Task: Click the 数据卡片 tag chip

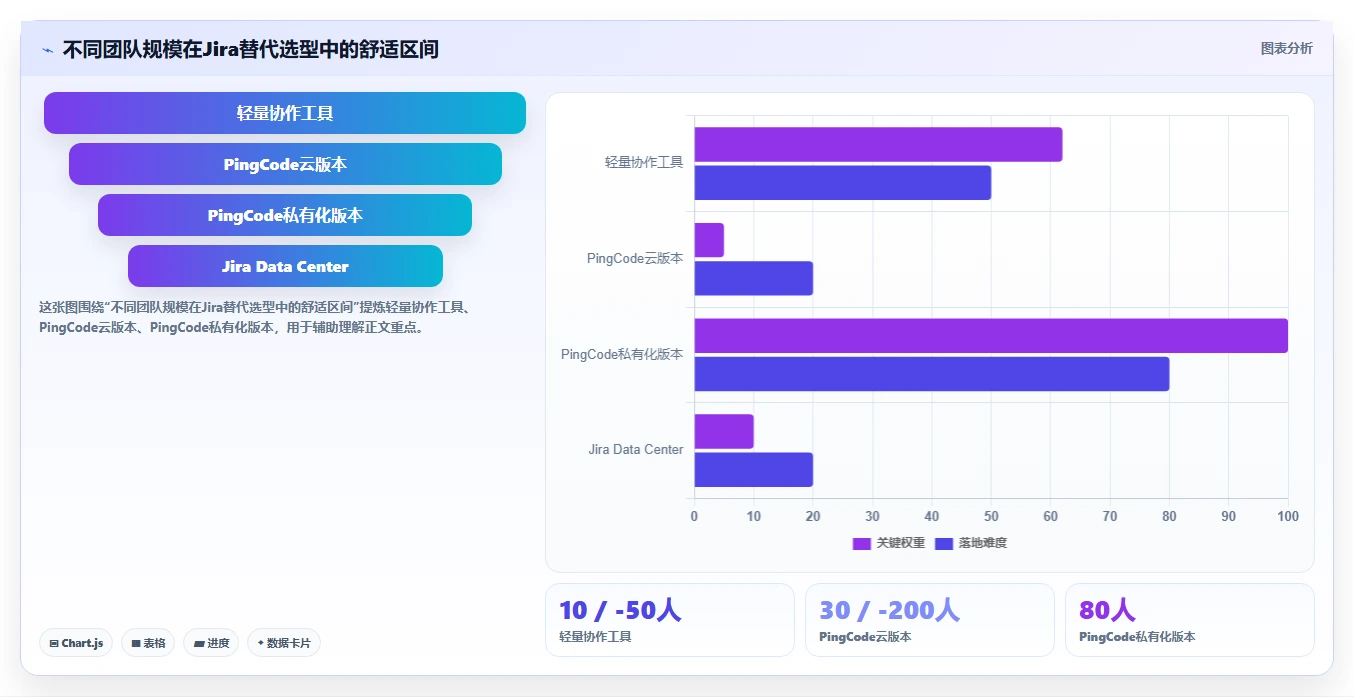Action: 284,643
